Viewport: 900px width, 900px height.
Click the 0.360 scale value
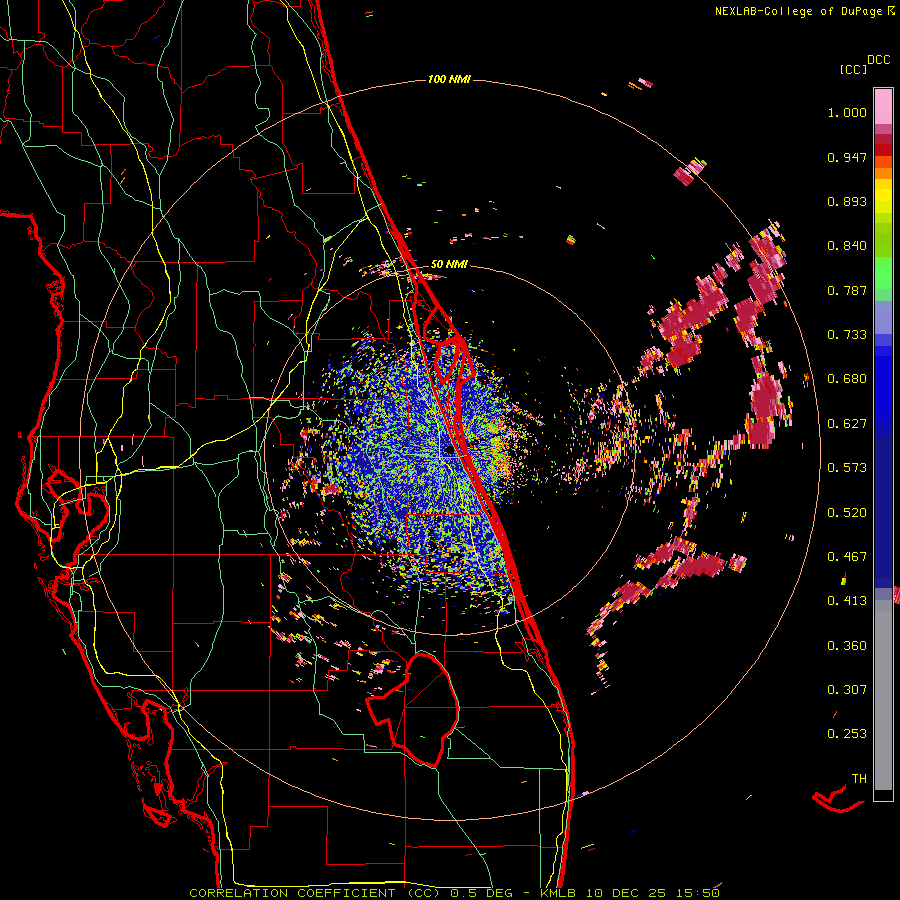(847, 646)
